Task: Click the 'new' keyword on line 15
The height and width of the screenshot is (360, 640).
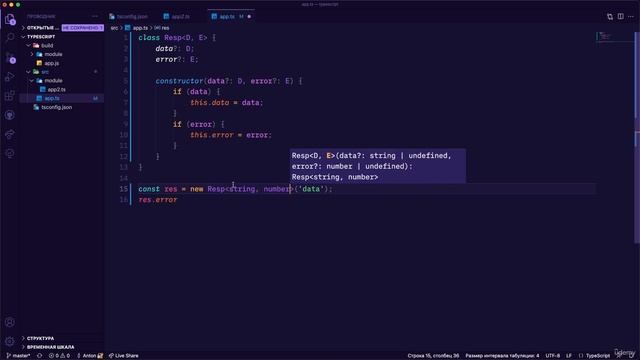Action: tap(196, 189)
